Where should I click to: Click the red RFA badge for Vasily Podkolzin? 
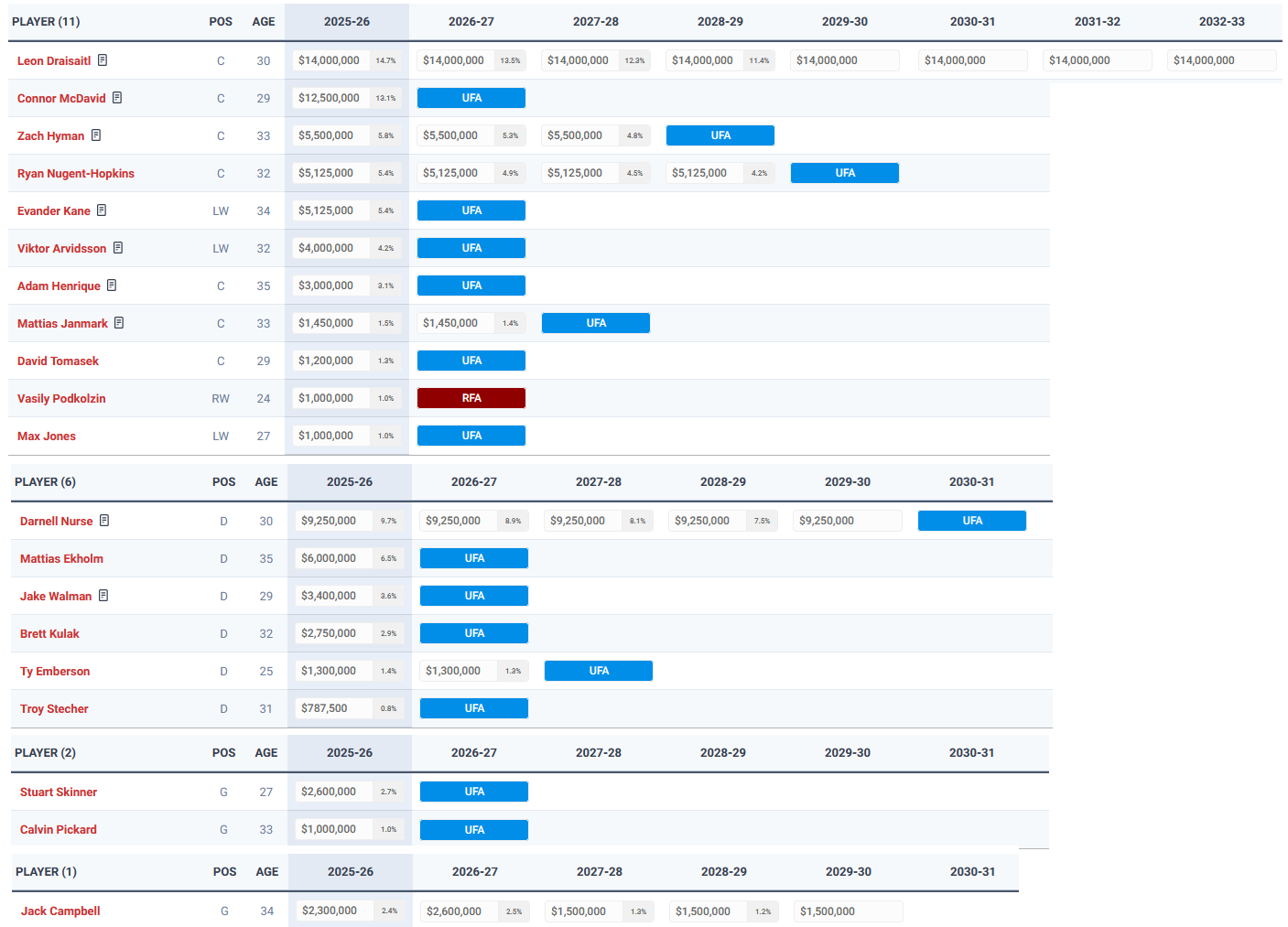(x=471, y=398)
